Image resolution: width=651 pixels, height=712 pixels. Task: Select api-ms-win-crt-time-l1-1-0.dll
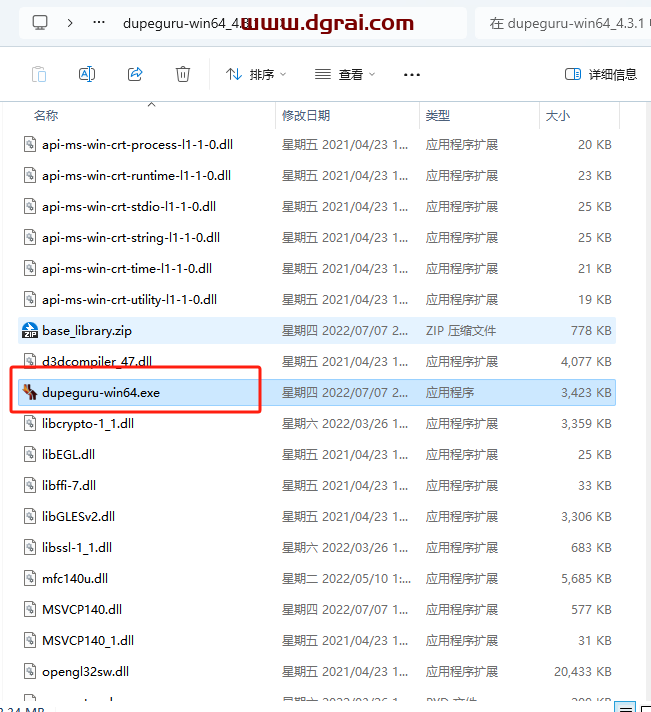click(317, 268)
